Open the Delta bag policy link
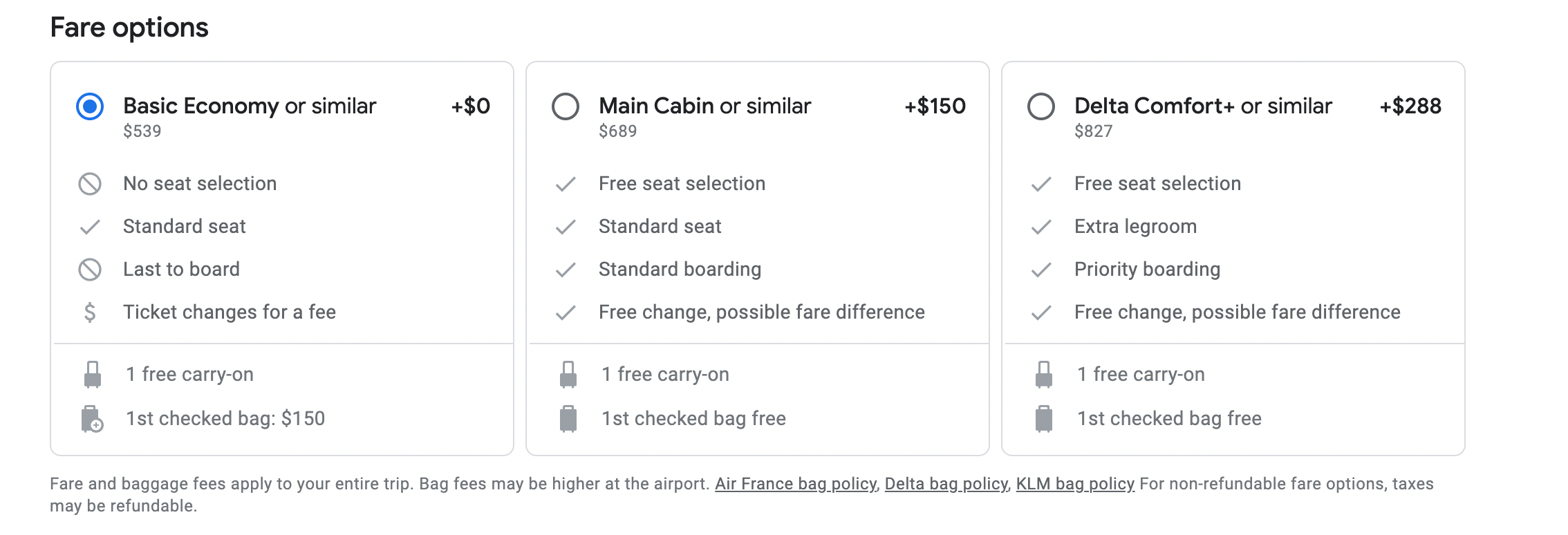The height and width of the screenshot is (535, 1568). pos(946,484)
